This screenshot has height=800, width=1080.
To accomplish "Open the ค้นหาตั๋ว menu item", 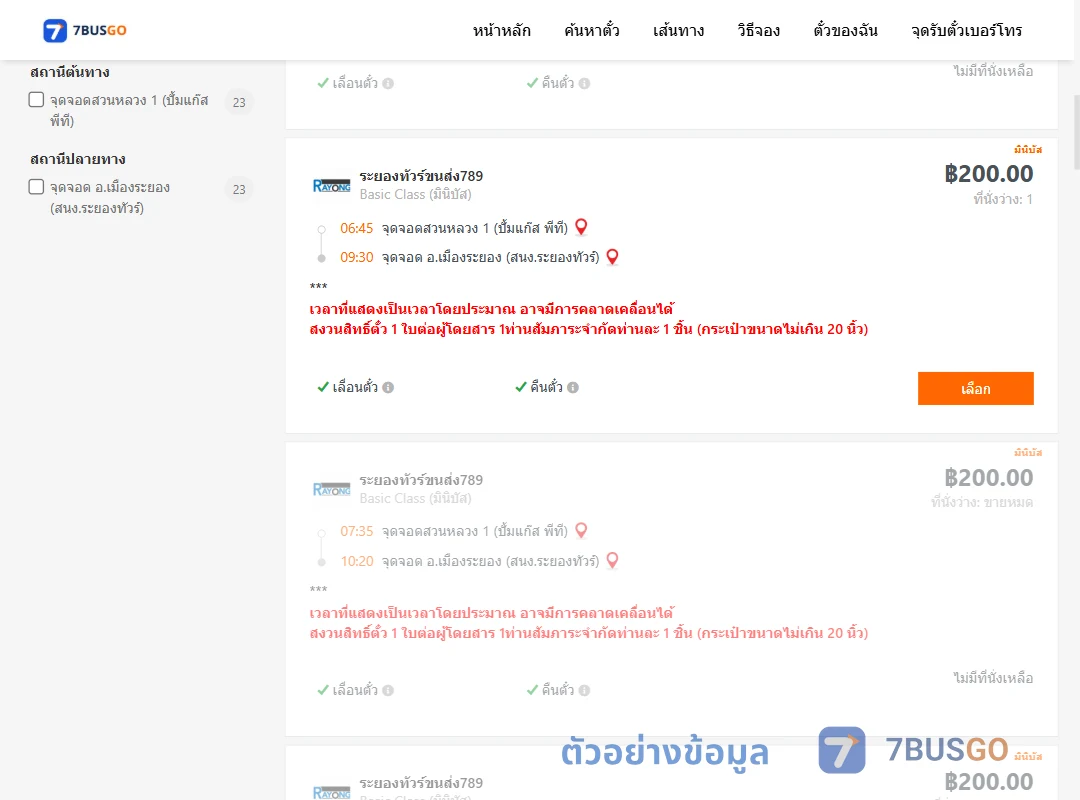I will (592, 30).
